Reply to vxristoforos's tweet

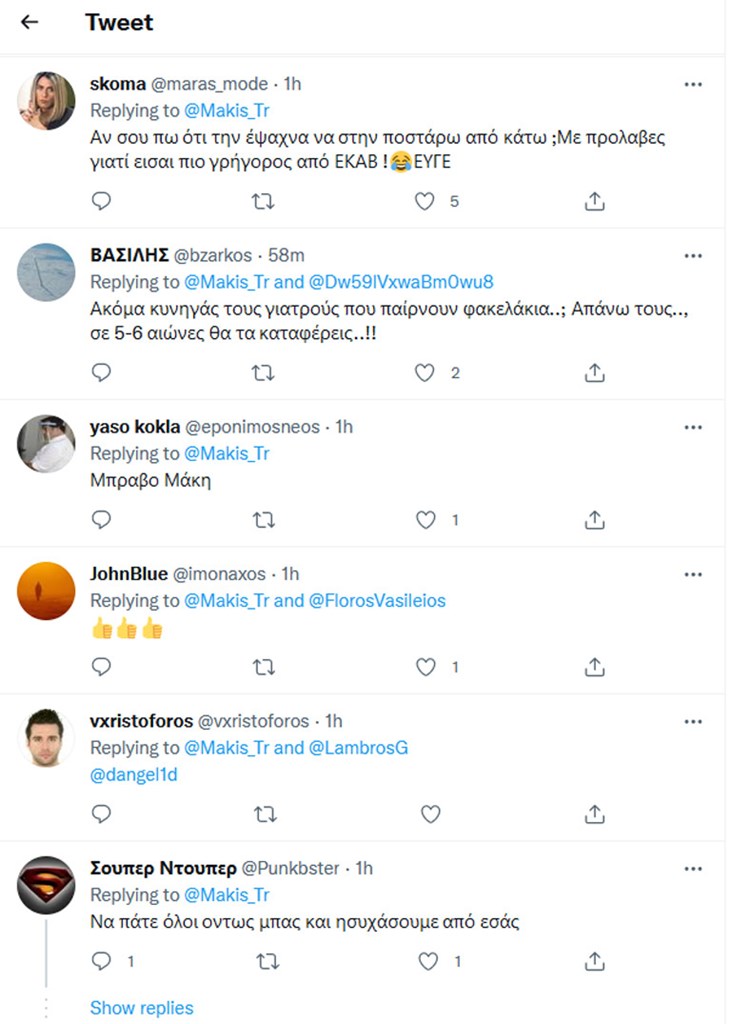[101, 814]
